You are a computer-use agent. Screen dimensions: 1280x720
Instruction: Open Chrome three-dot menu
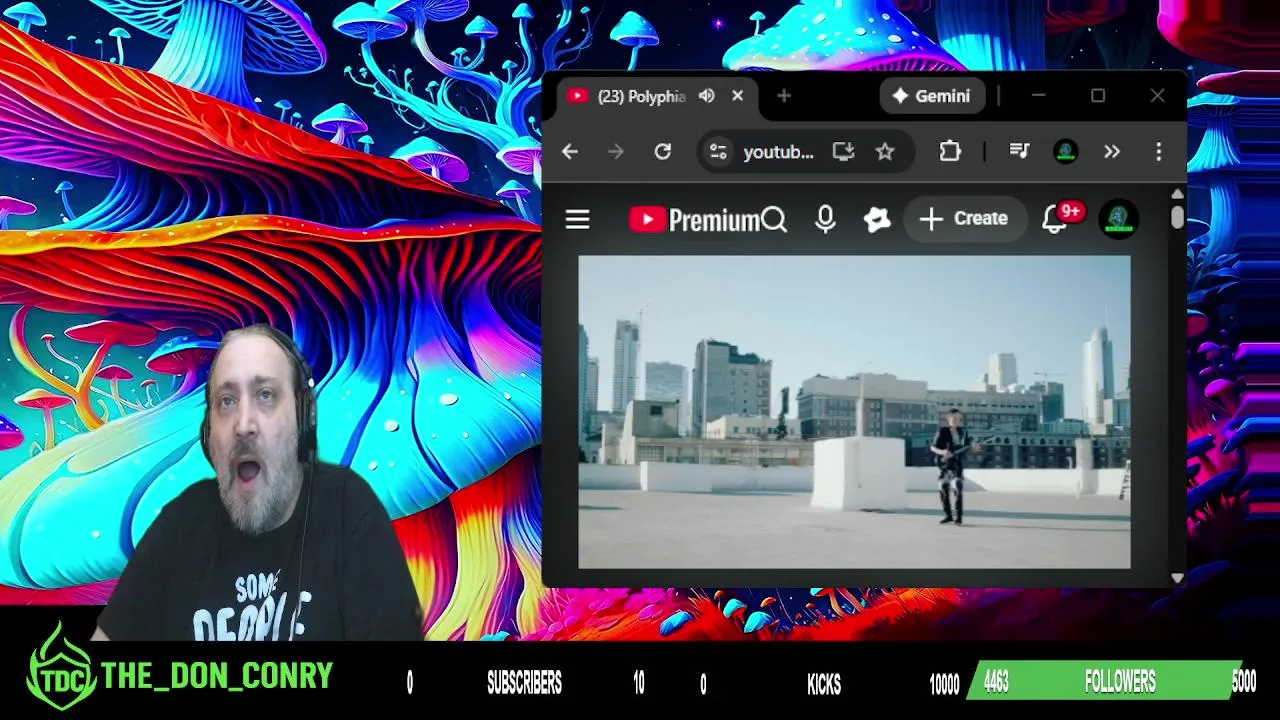[x=1159, y=151]
